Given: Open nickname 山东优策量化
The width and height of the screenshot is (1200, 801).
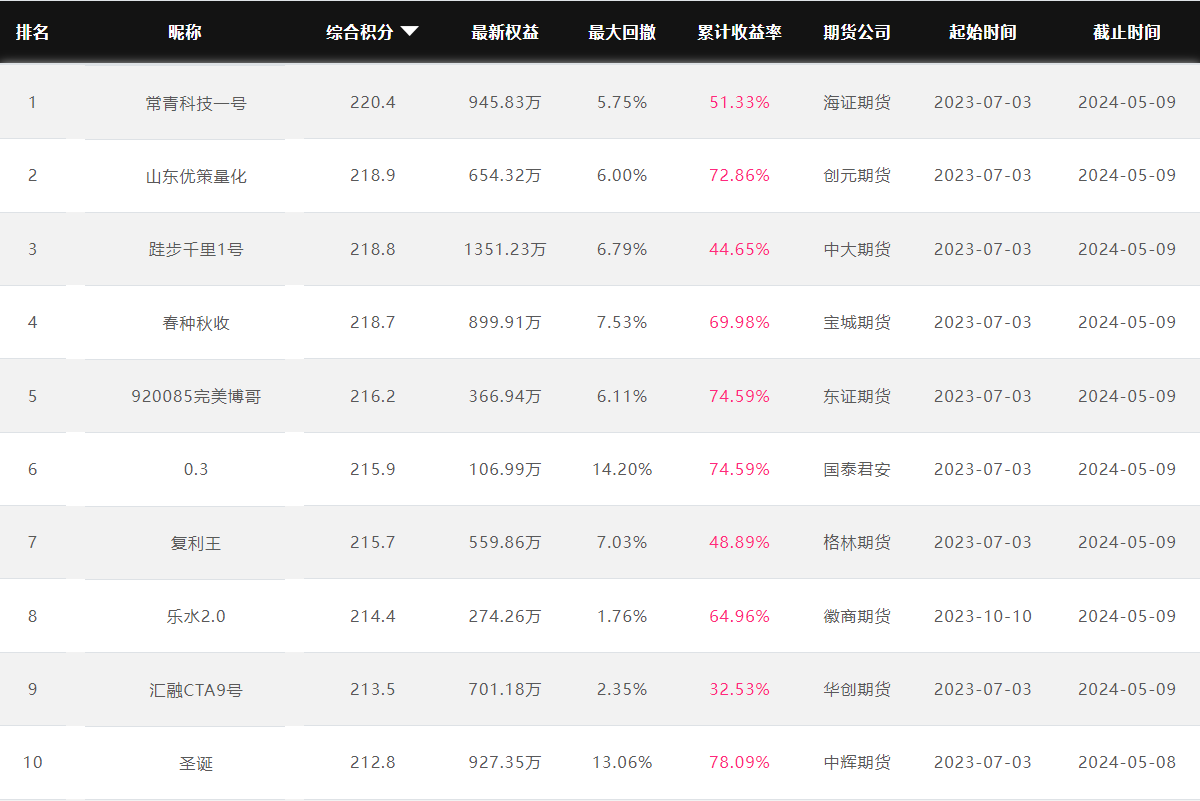Looking at the screenshot, I should [196, 176].
